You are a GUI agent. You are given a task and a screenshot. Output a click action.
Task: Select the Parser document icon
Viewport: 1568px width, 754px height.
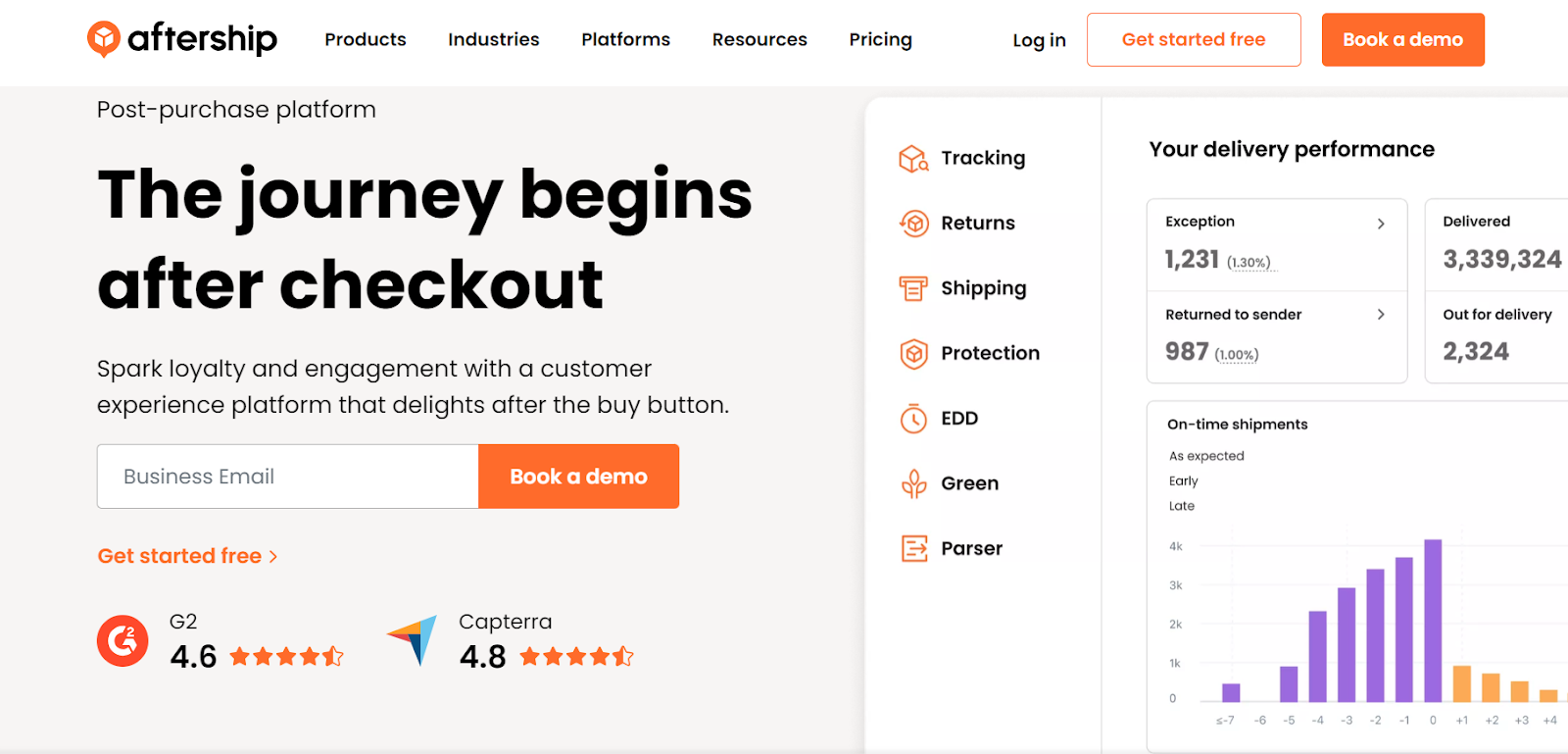[913, 548]
